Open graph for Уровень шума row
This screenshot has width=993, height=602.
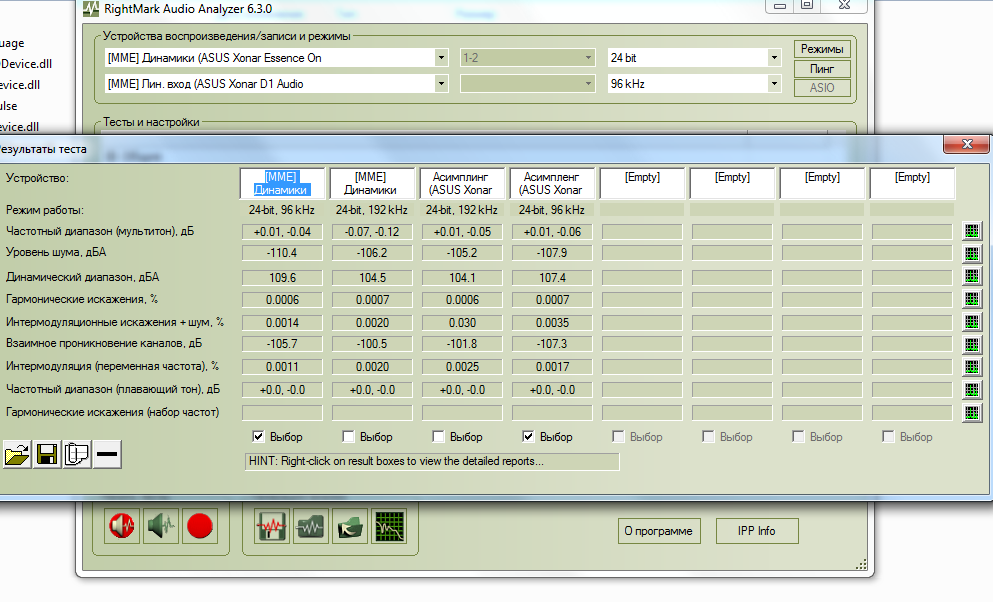click(x=971, y=254)
